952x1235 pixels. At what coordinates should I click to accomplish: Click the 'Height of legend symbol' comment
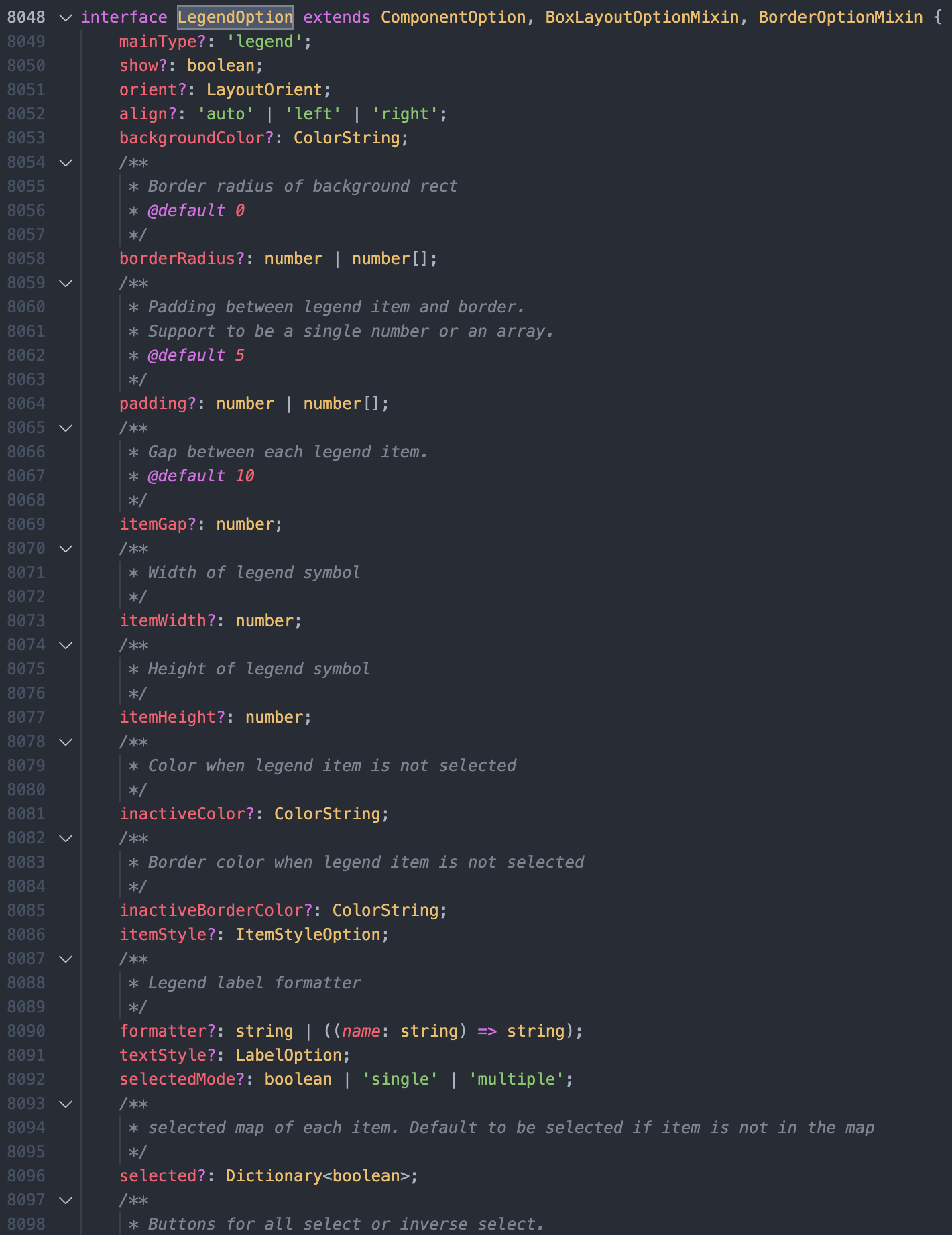pos(259,669)
